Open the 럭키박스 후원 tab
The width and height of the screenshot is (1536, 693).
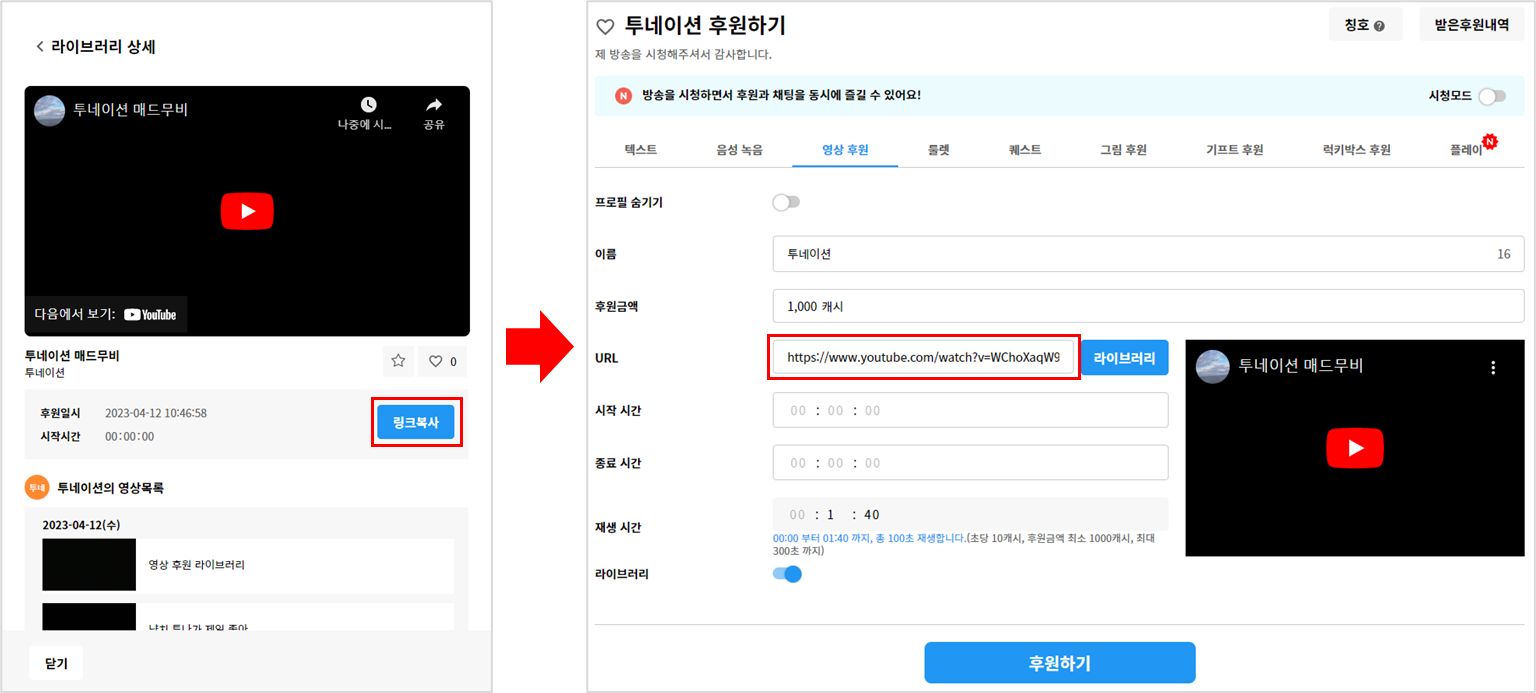click(x=1356, y=150)
